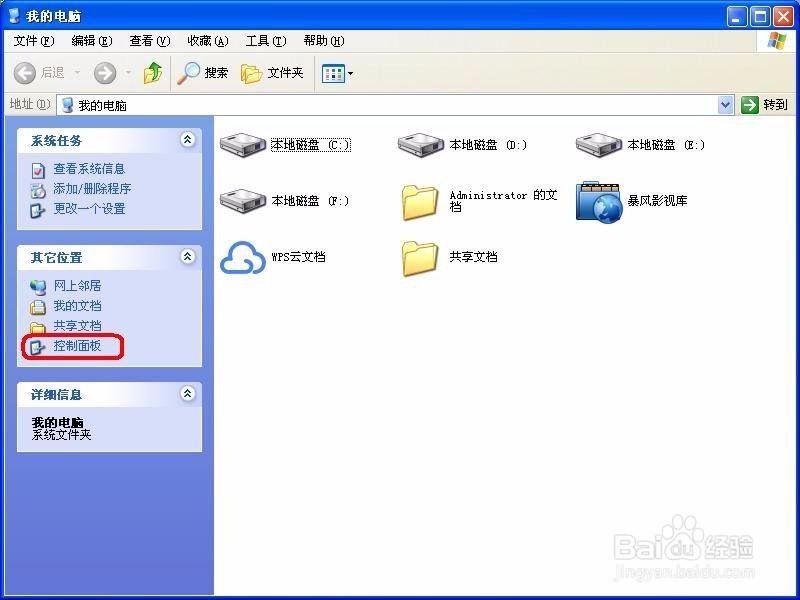Select Local Disk (D:) drive icon

pos(421,145)
